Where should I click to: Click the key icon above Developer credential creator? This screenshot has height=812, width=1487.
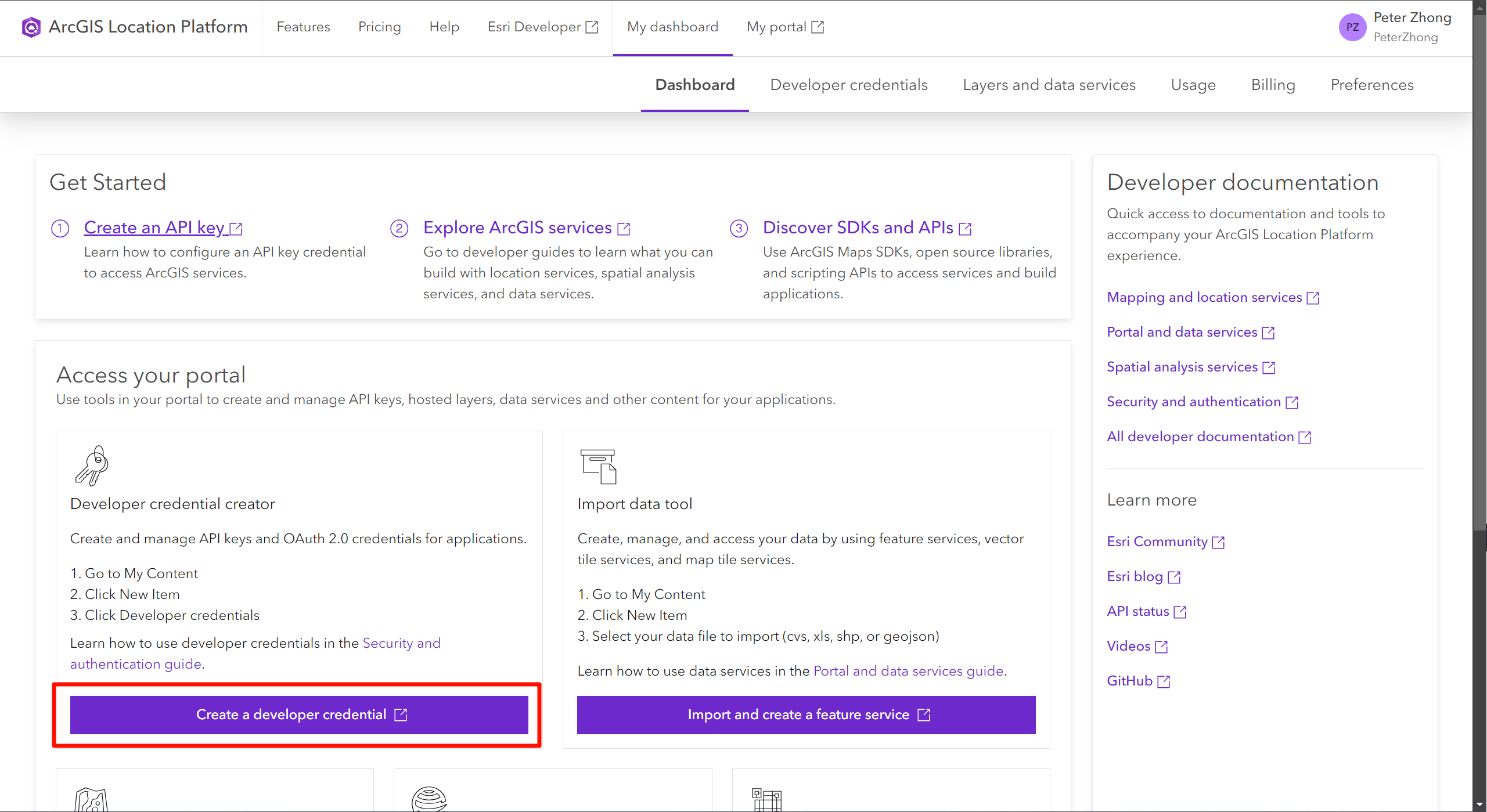click(x=92, y=465)
